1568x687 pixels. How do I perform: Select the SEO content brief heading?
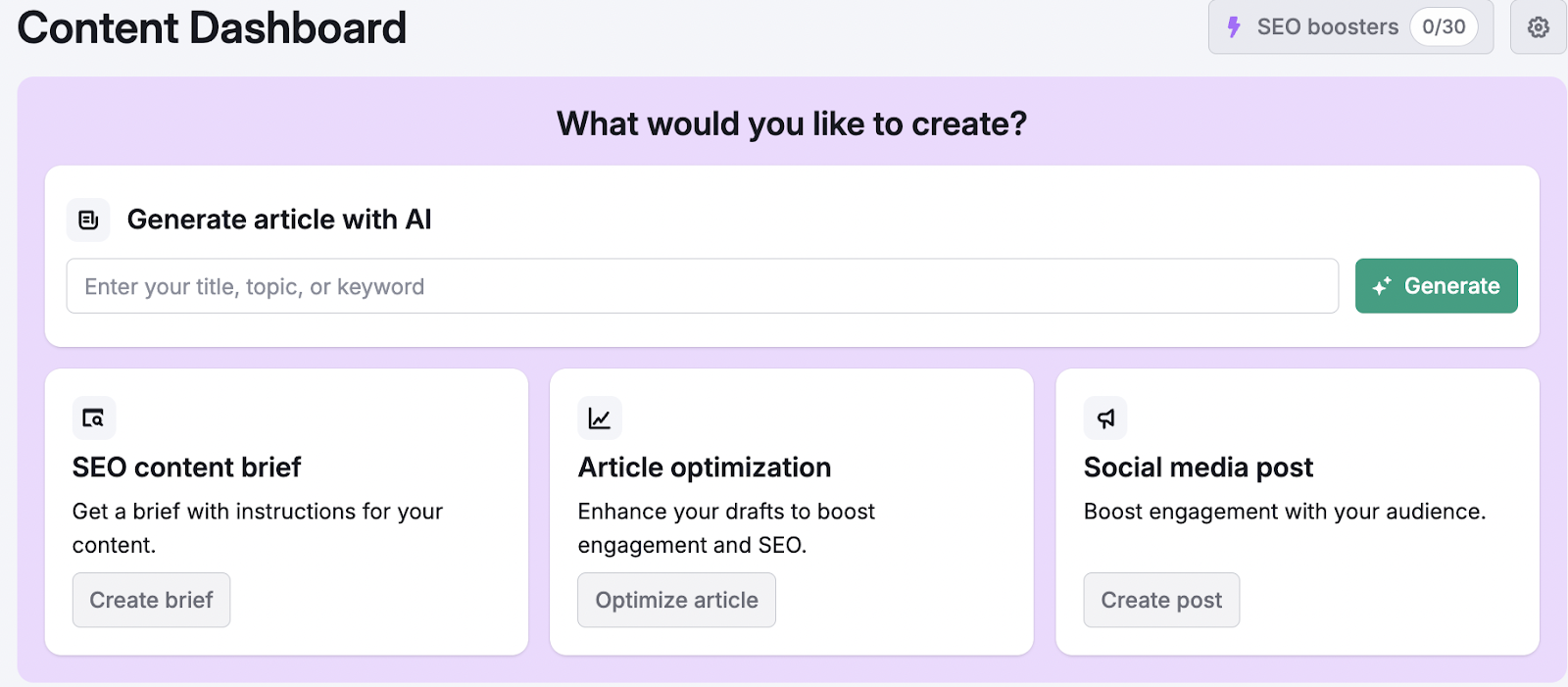click(186, 467)
